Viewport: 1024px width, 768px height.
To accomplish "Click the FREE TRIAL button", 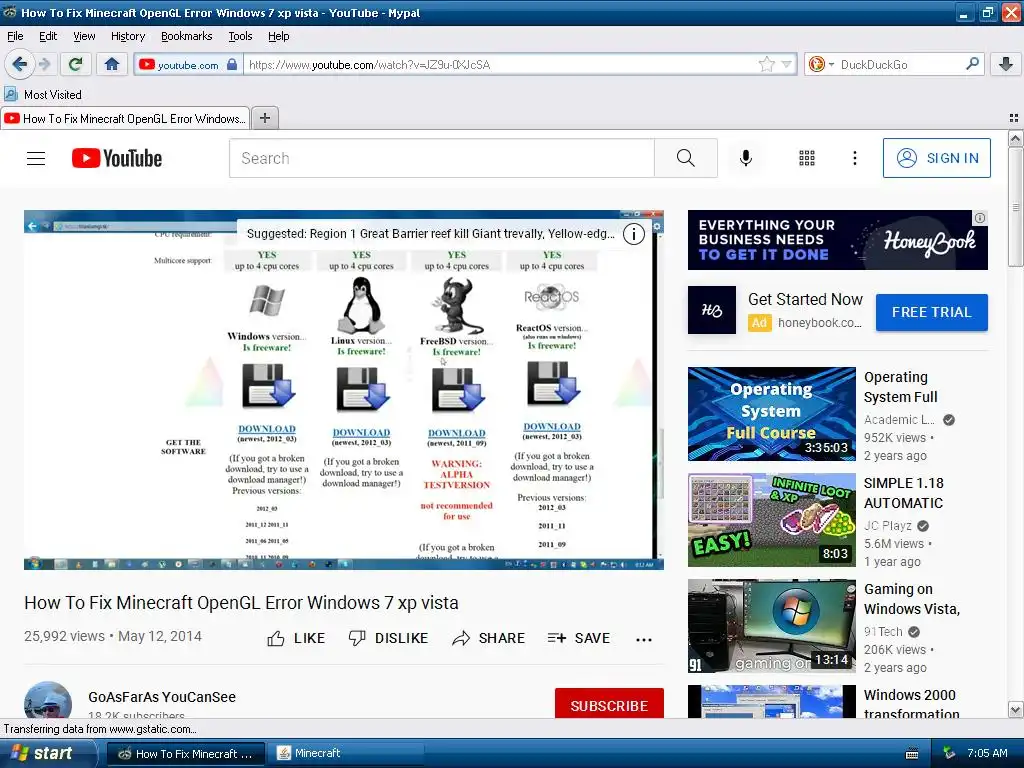I will tap(931, 312).
